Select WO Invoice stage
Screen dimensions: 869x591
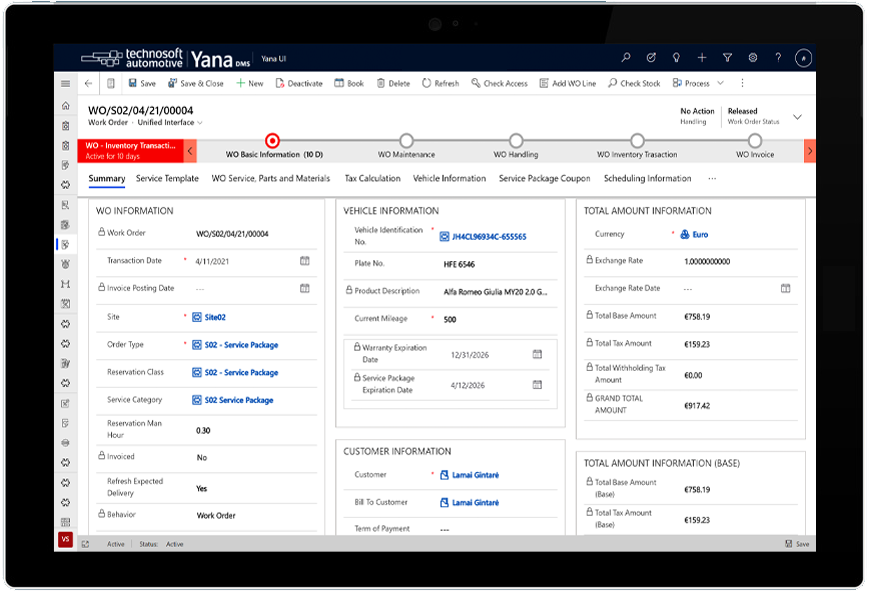[755, 141]
